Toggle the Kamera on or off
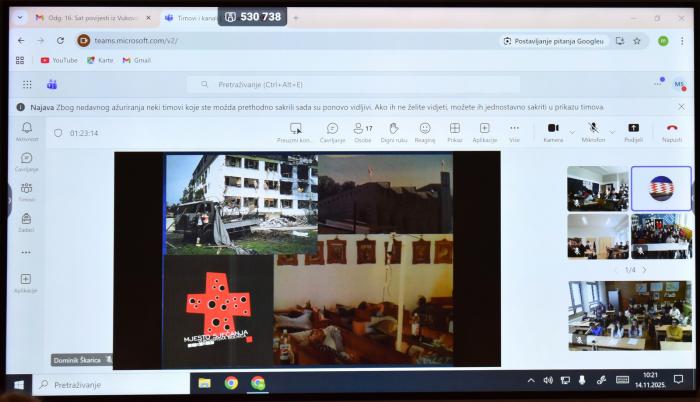 553,129
